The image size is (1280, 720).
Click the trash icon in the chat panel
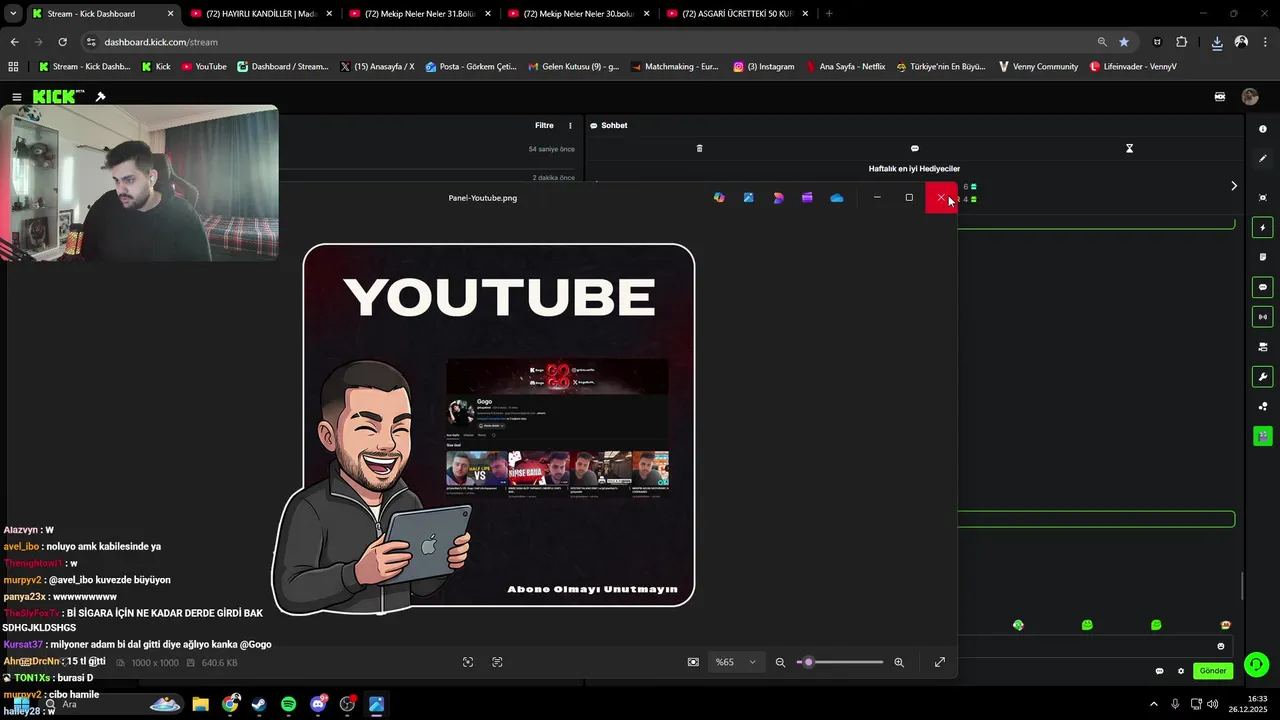pyautogui.click(x=699, y=148)
